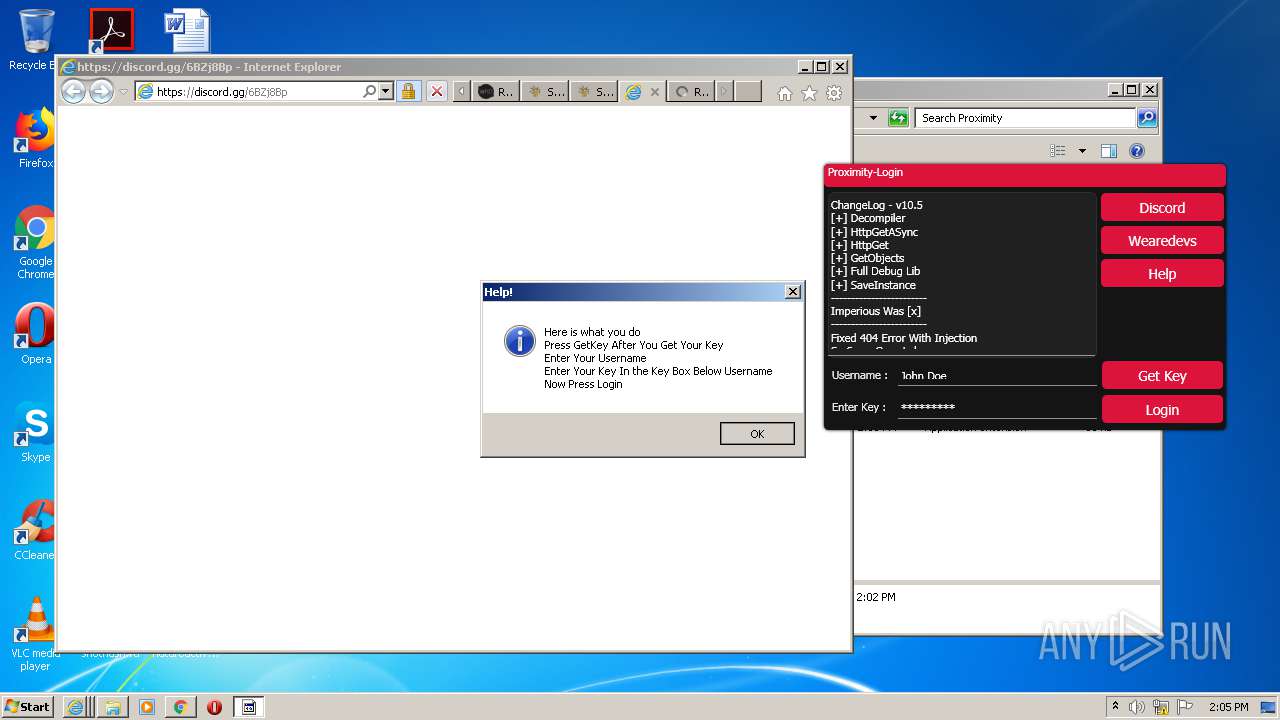Click the Opera taskbar icon
This screenshot has width=1280, height=720.
point(214,706)
